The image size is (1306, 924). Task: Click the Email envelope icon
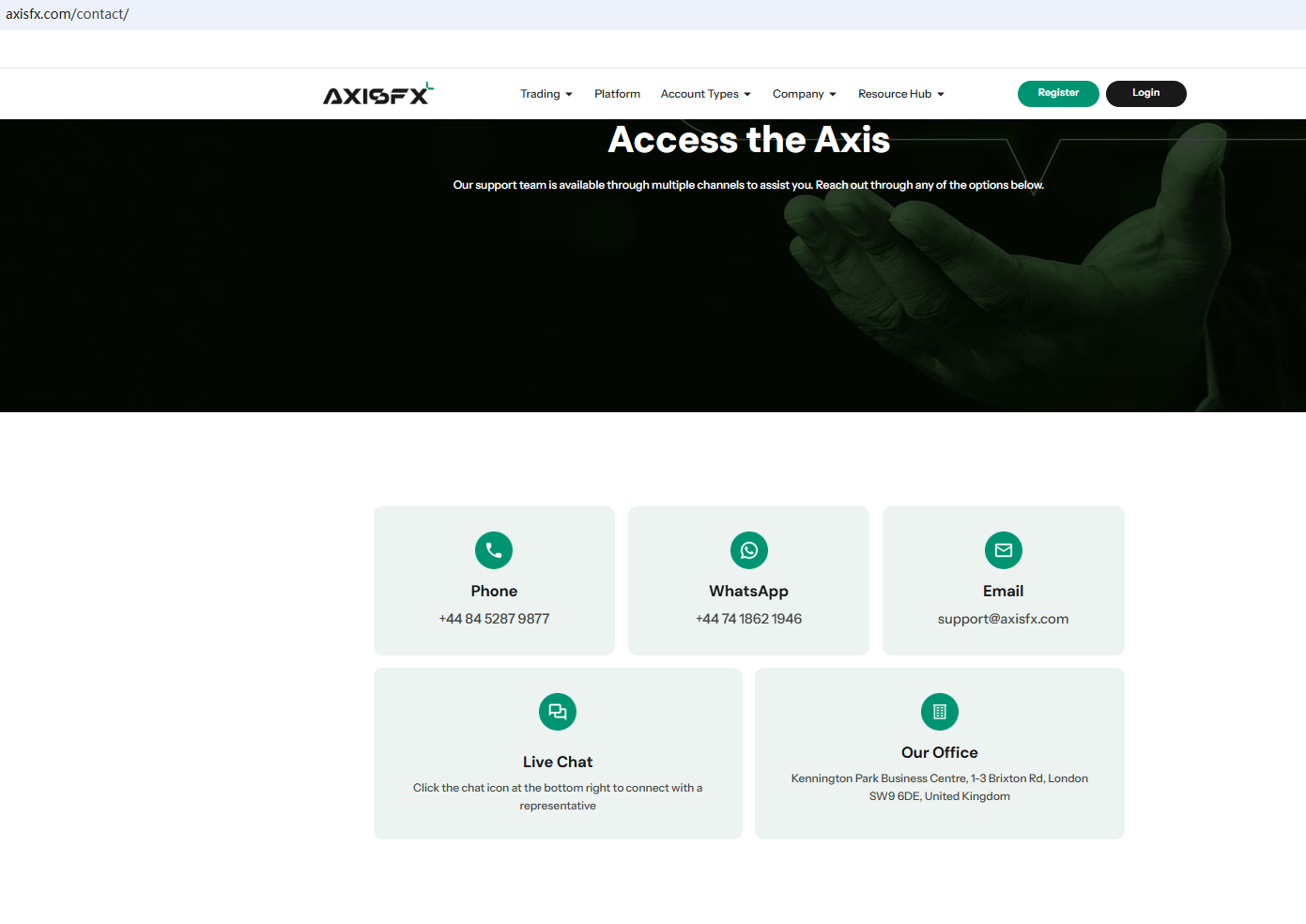[x=1004, y=550]
